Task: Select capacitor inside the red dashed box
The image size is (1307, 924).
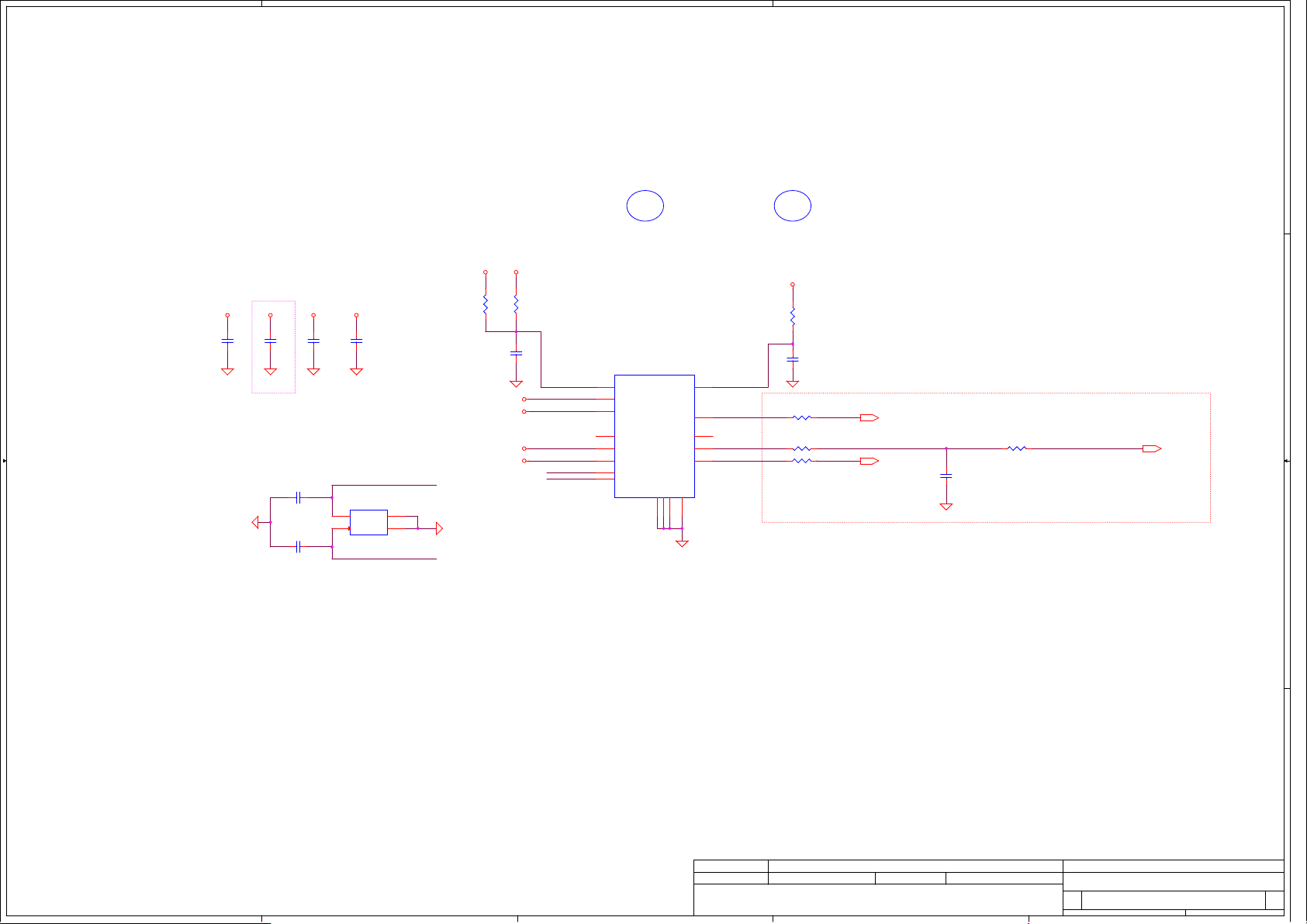Action: [x=946, y=476]
